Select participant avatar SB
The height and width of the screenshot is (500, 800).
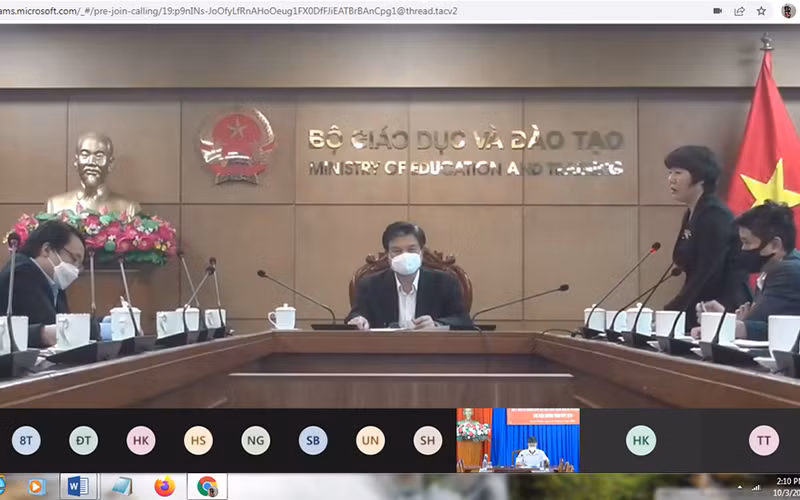tap(313, 440)
